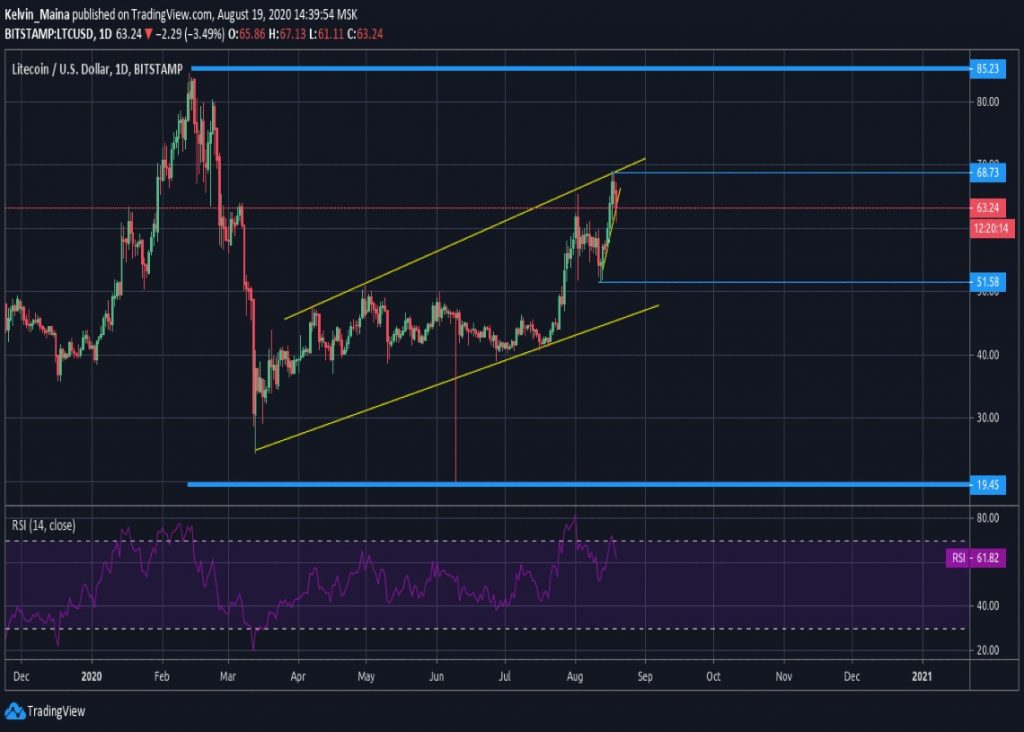Select the RSI (14, close) indicator label
This screenshot has width=1024, height=732.
(x=45, y=525)
